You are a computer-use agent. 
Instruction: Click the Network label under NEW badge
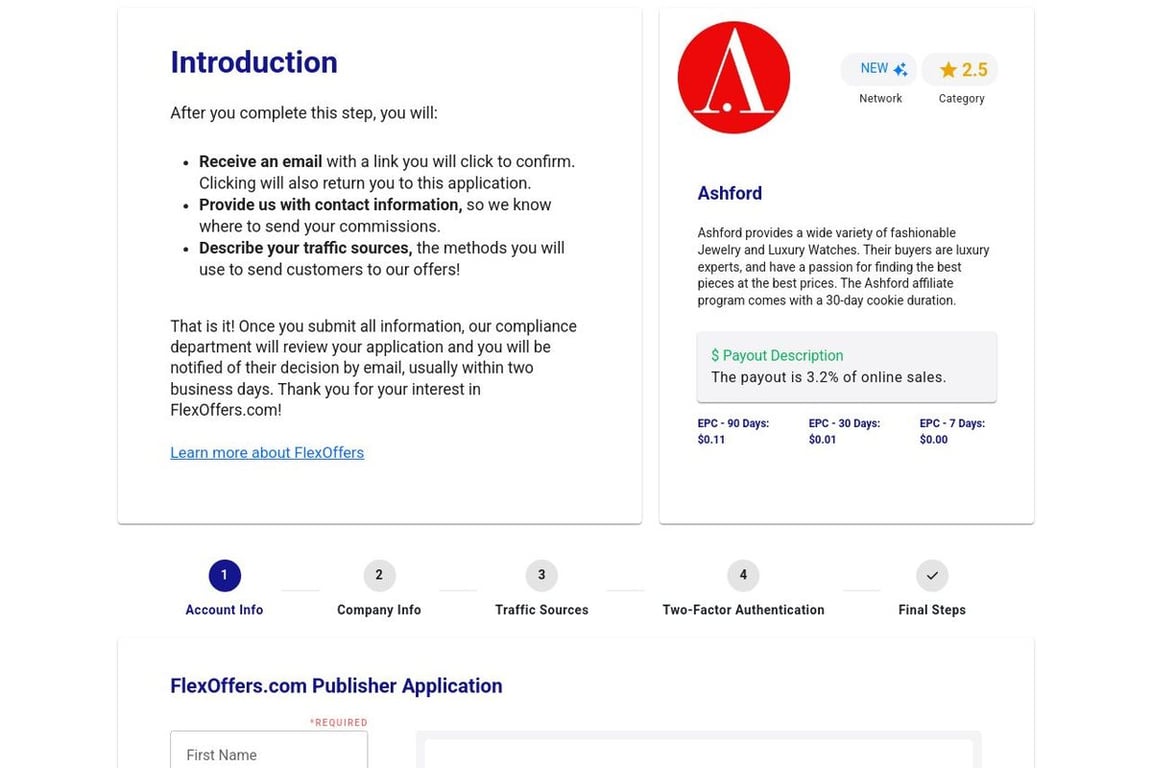(880, 98)
